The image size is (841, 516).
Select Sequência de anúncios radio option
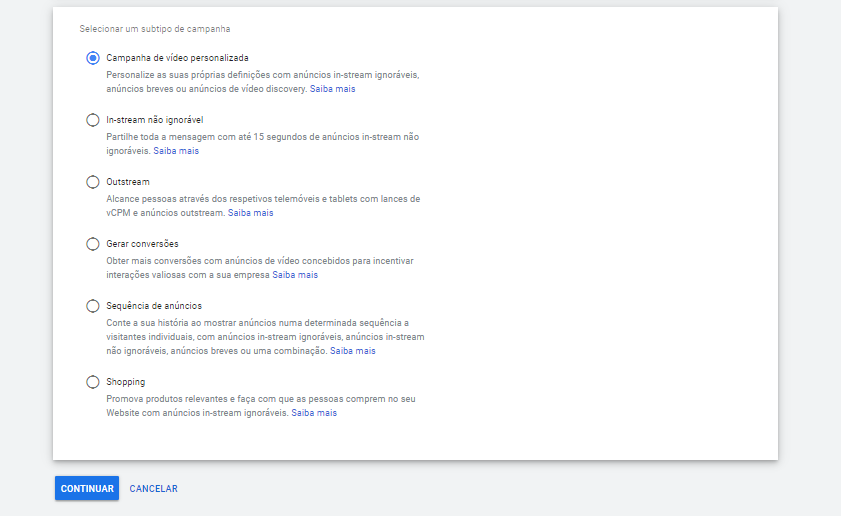click(x=93, y=306)
